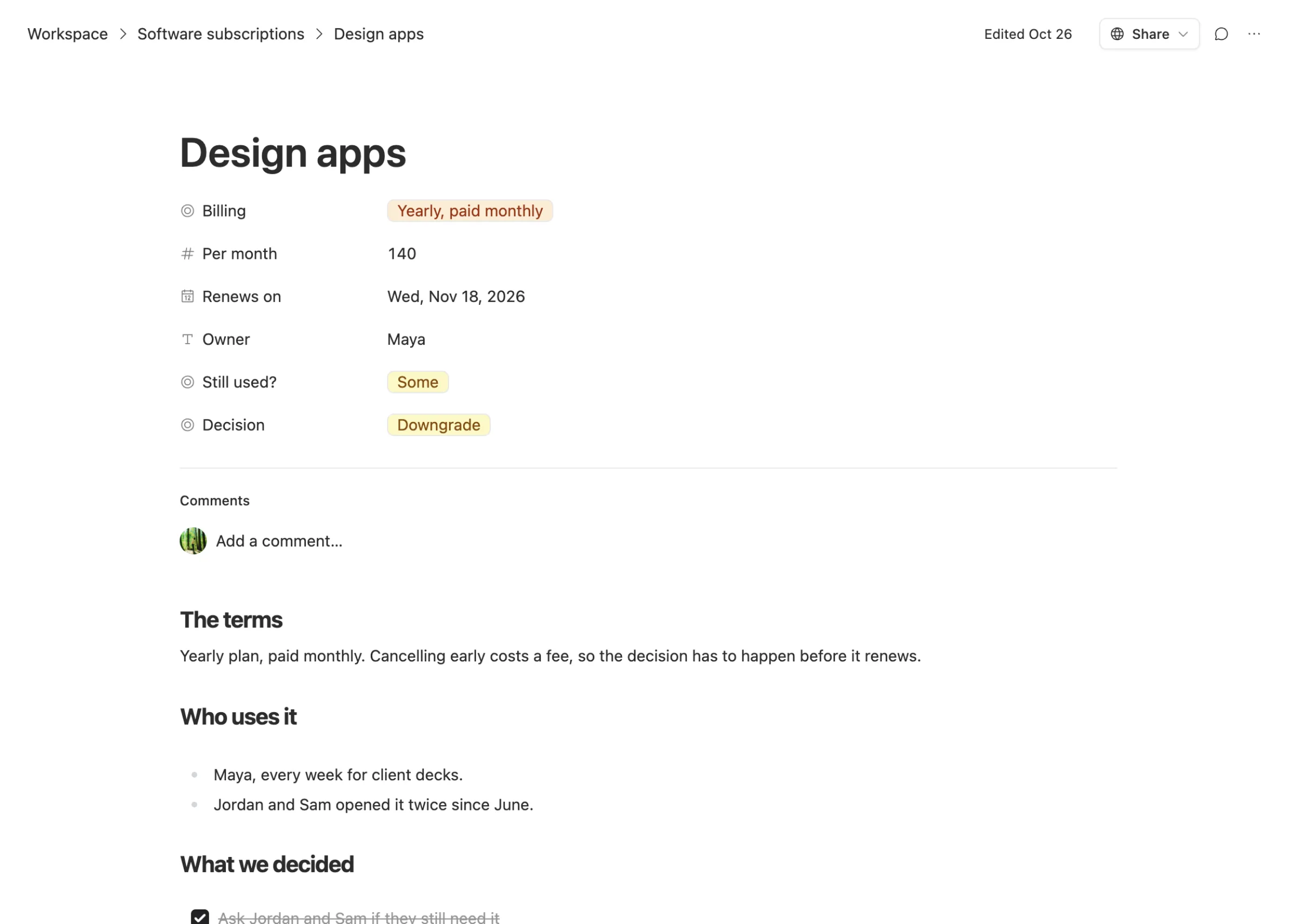
Task: Click the Renews on calendar icon
Action: pyautogui.click(x=187, y=297)
